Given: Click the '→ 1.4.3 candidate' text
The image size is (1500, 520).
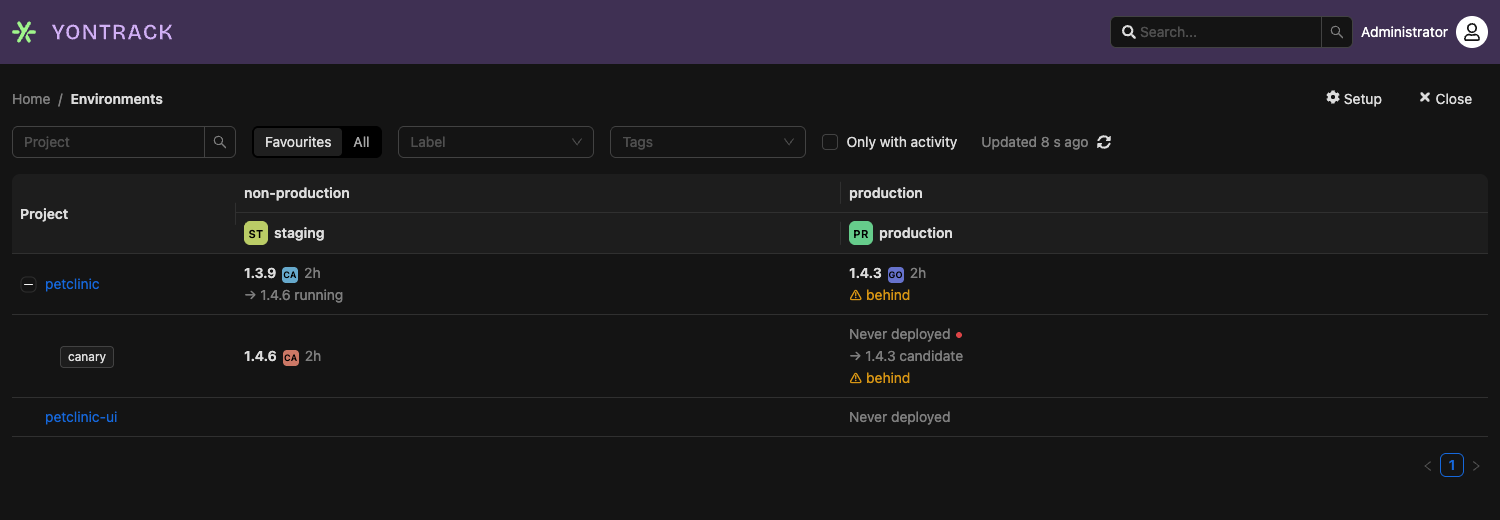Looking at the screenshot, I should tap(906, 356).
